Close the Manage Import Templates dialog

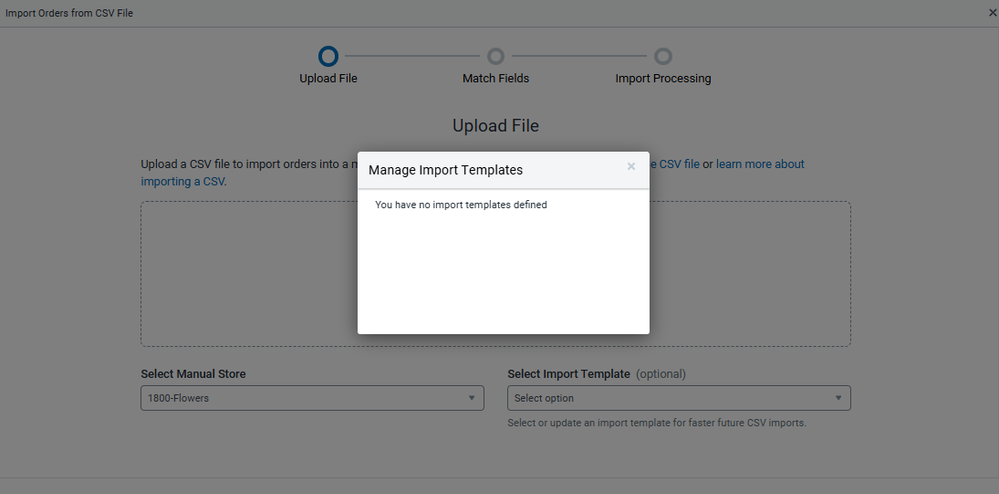pos(631,167)
